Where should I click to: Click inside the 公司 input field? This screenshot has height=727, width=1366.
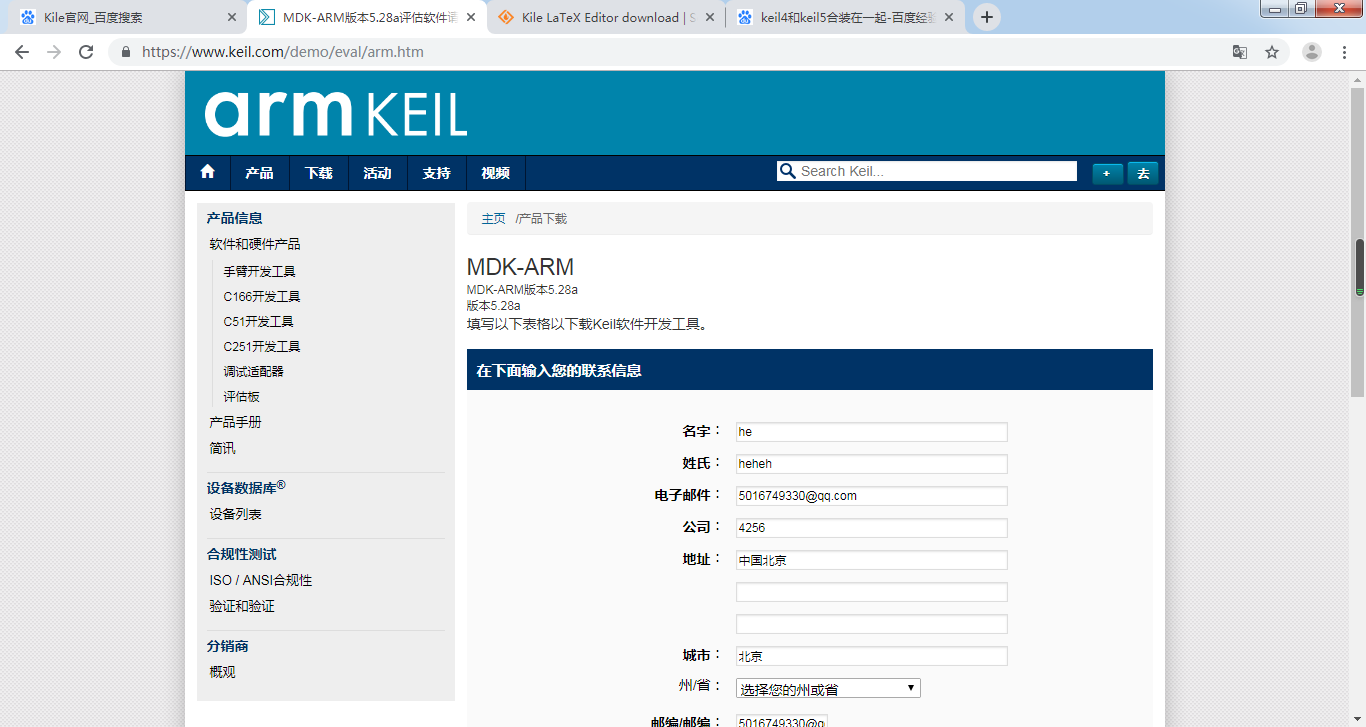pyautogui.click(x=870, y=527)
